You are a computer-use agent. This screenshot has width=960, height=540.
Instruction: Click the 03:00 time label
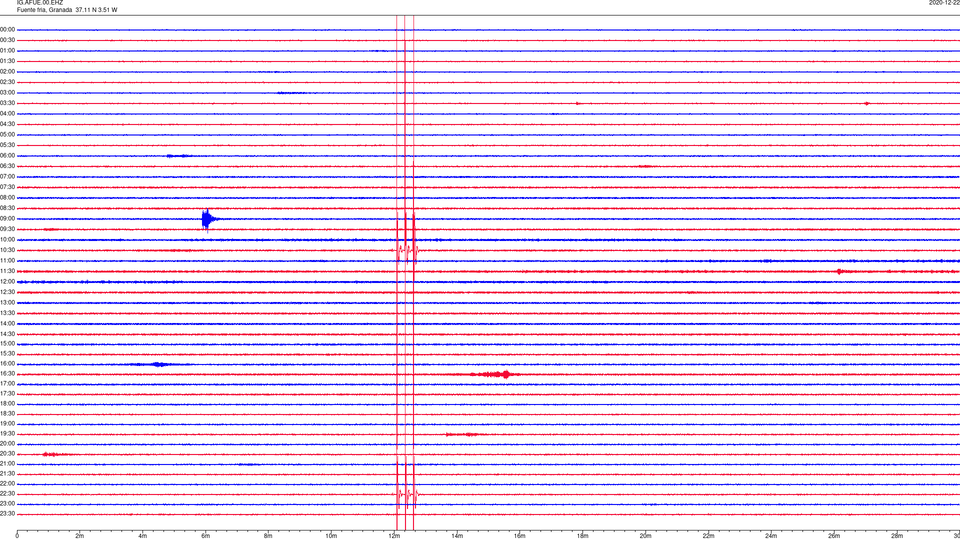[x=7, y=92]
